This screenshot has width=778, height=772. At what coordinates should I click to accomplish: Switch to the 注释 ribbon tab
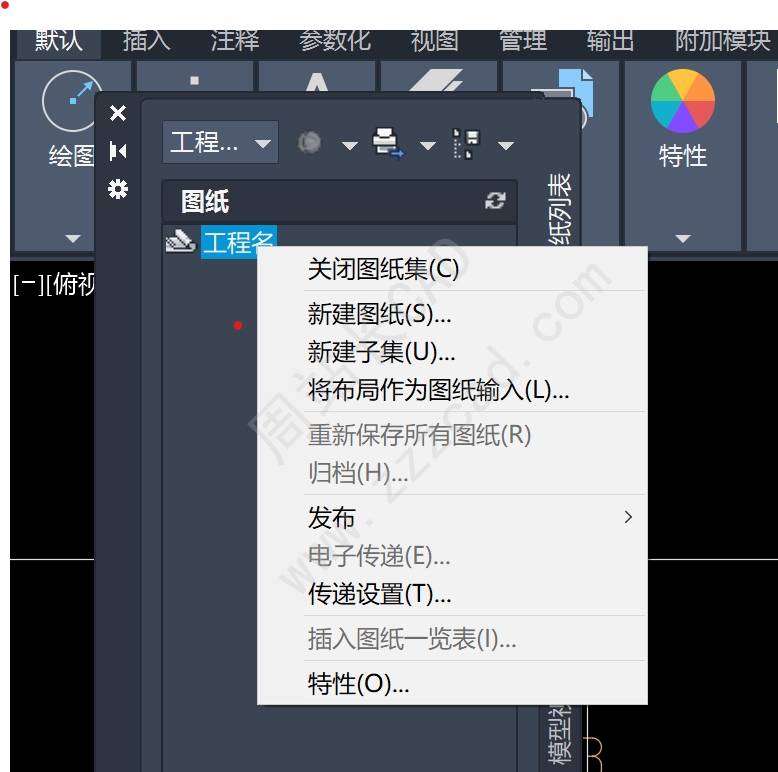(x=235, y=41)
